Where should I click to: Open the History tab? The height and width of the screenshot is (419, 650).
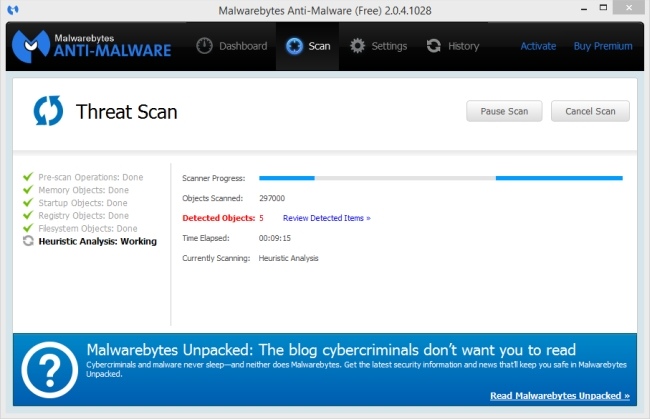coord(453,46)
